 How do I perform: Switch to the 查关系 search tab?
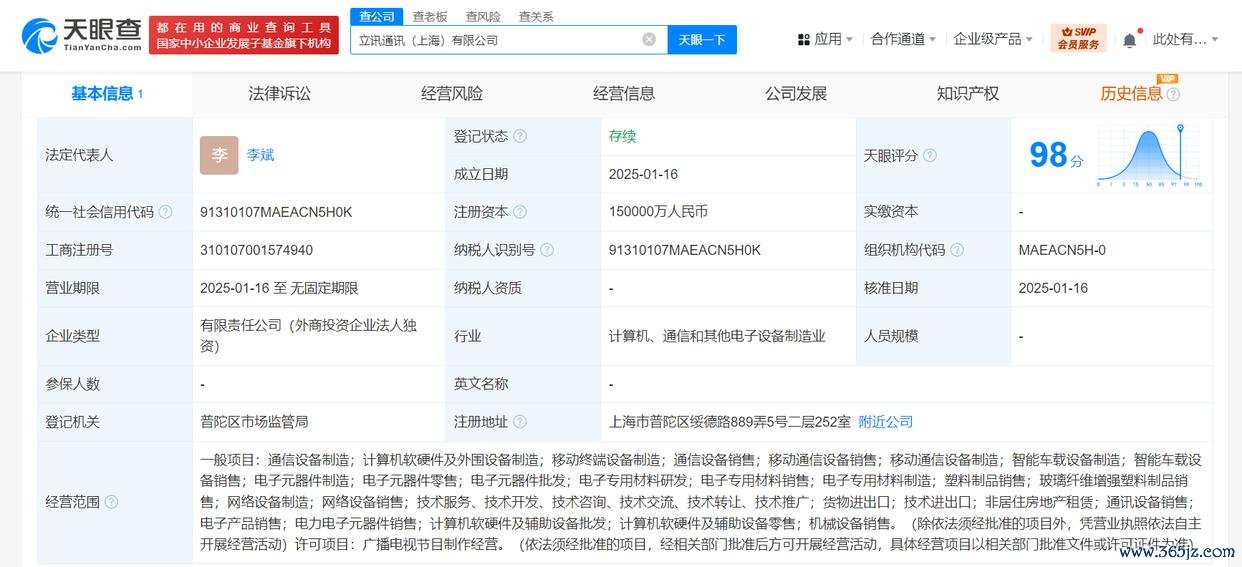coord(536,16)
